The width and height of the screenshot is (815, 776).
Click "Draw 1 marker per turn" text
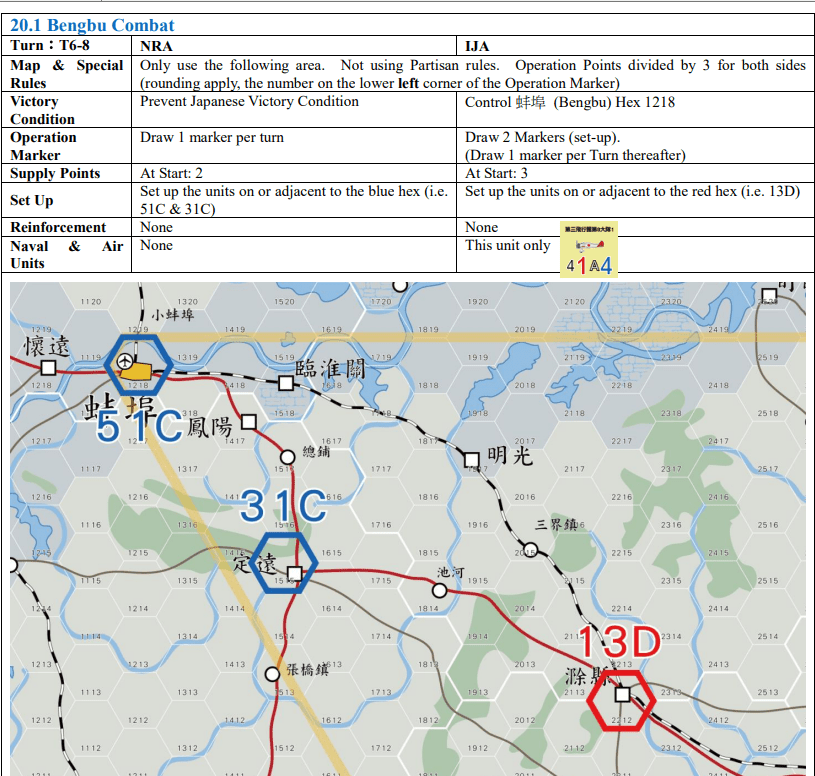click(x=212, y=138)
